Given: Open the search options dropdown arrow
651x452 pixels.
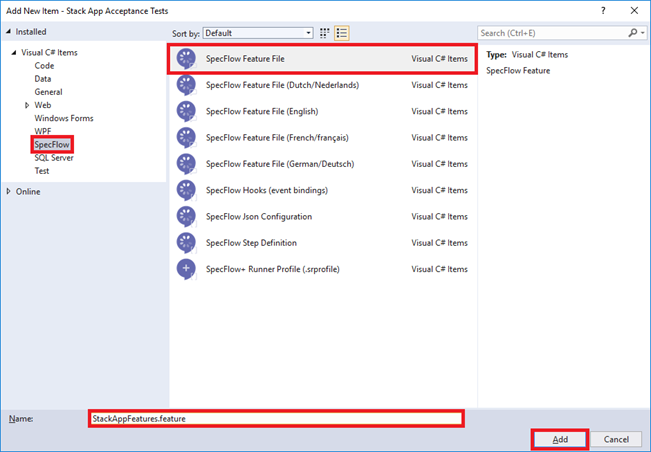Looking at the screenshot, I should tap(643, 33).
